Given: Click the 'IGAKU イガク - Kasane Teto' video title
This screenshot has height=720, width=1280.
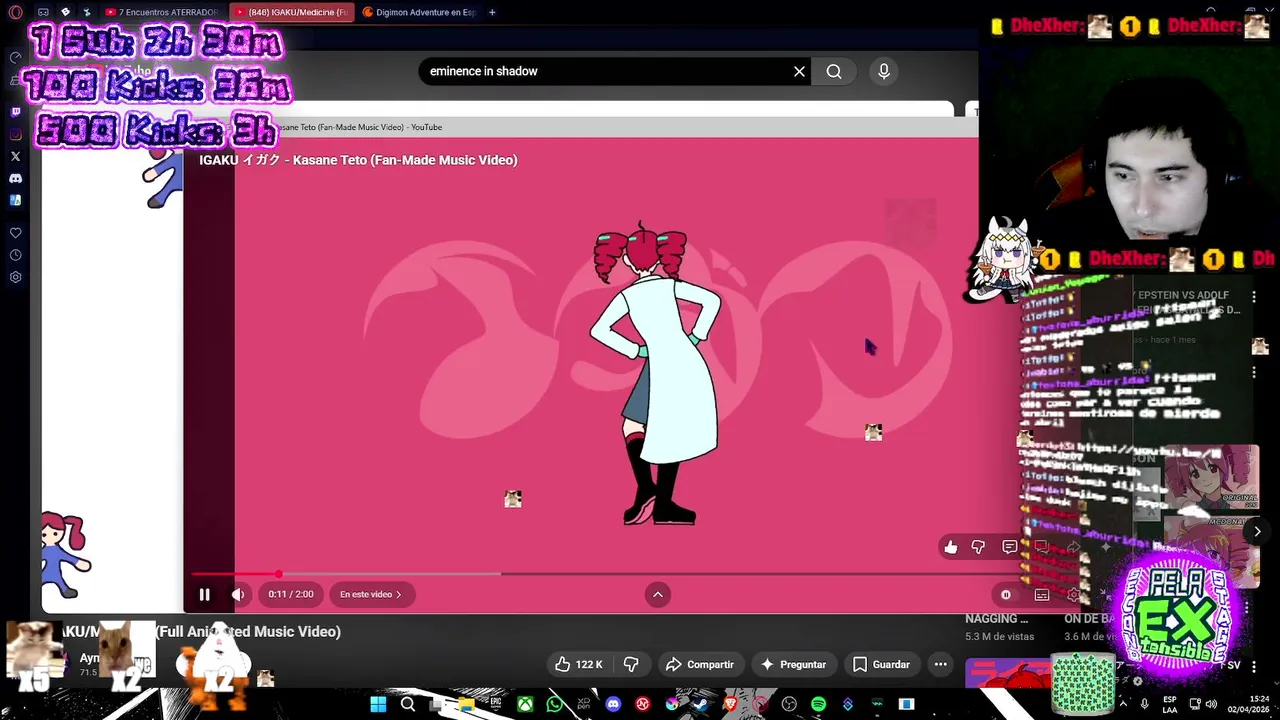Looking at the screenshot, I should [358, 160].
